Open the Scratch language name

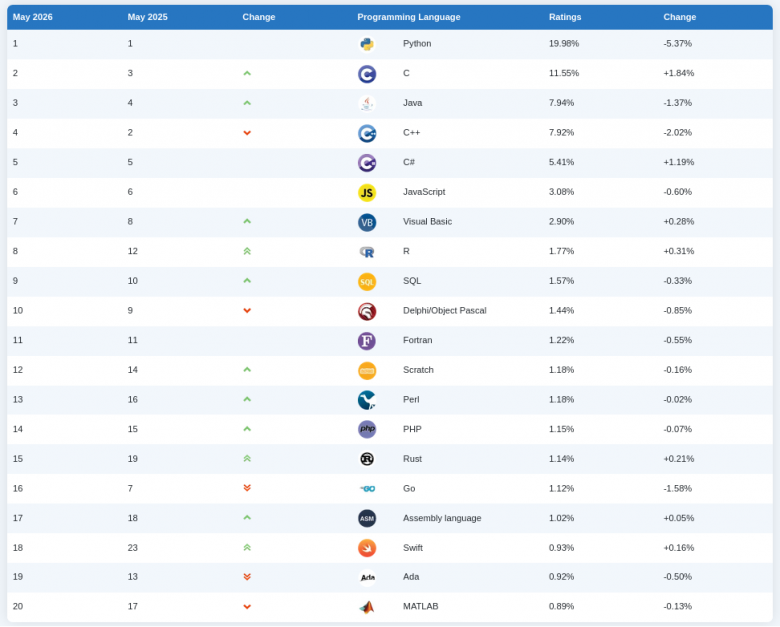418,370
